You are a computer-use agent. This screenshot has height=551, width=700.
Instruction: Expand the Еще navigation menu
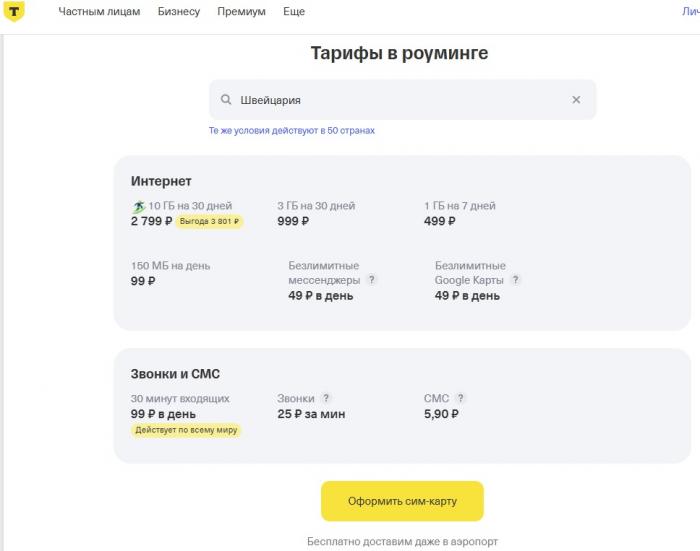[294, 12]
